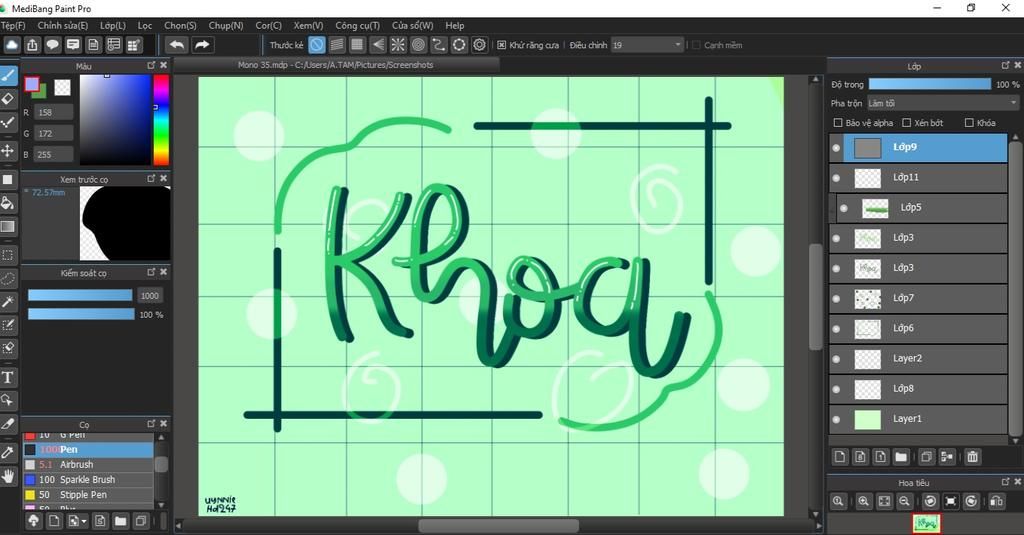
Task: Choose the curve ruler
Action: (x=439, y=45)
